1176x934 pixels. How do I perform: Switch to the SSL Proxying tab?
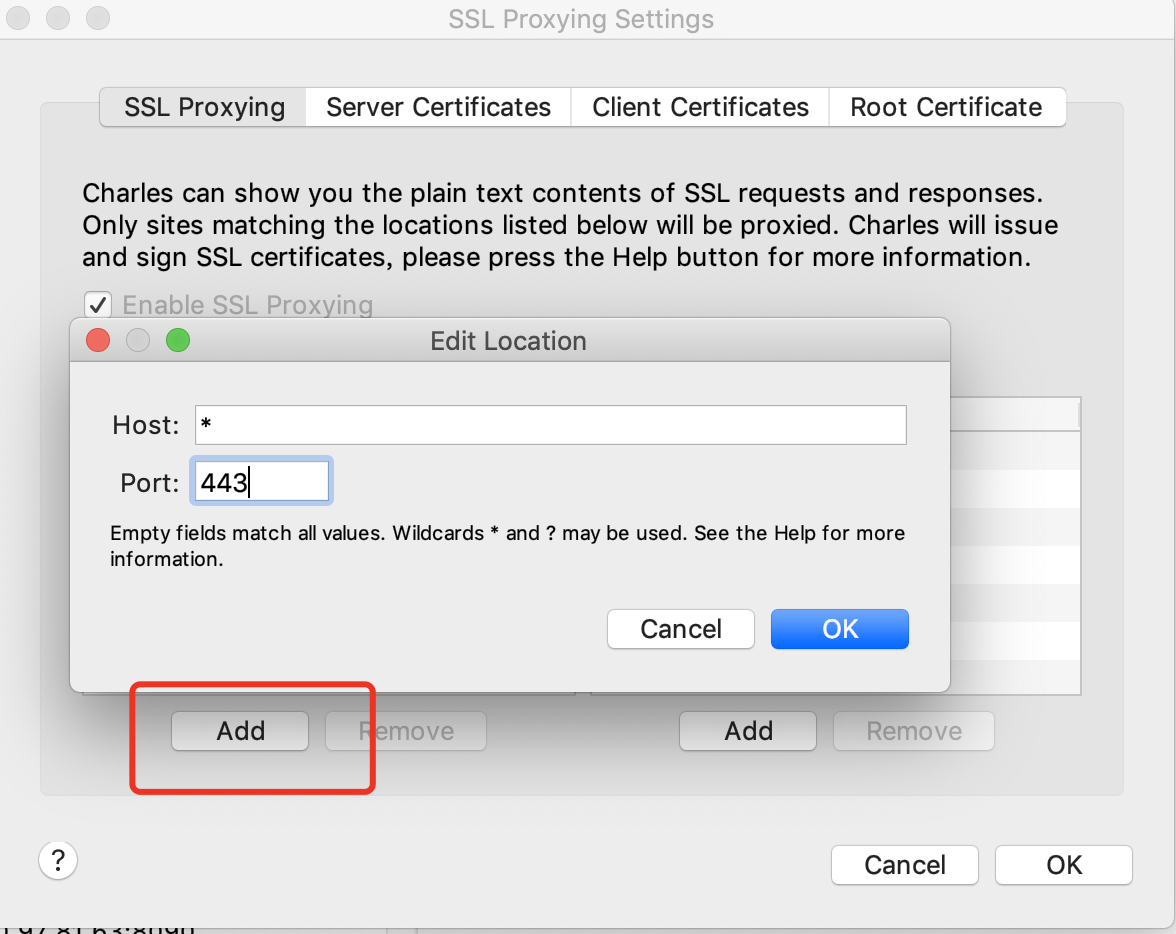[x=203, y=107]
